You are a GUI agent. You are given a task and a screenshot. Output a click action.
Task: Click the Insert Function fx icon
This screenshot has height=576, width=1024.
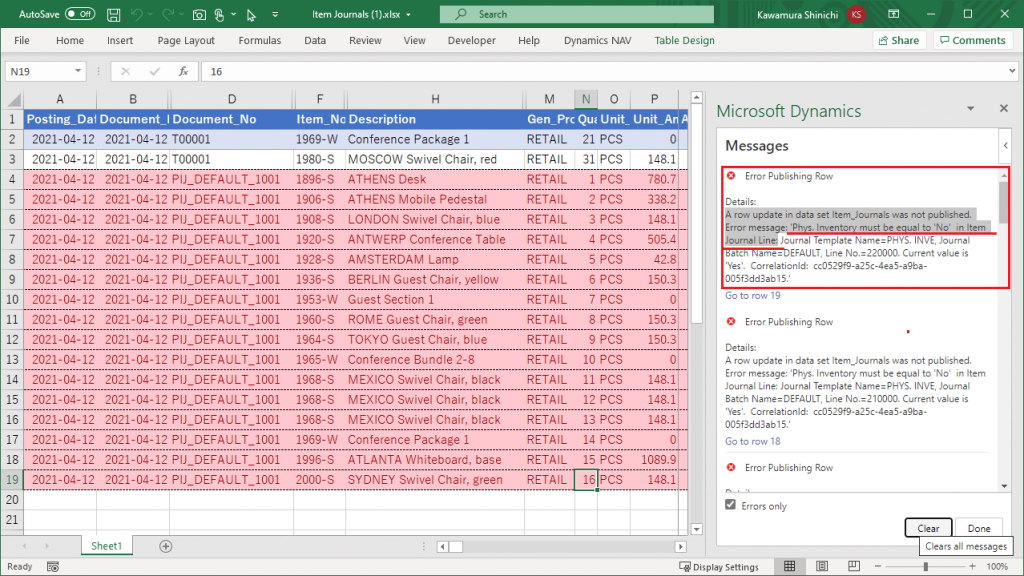184,71
